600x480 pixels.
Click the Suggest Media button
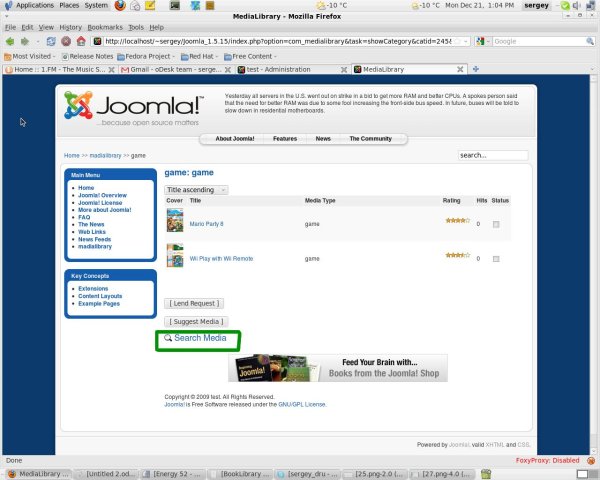click(x=196, y=322)
